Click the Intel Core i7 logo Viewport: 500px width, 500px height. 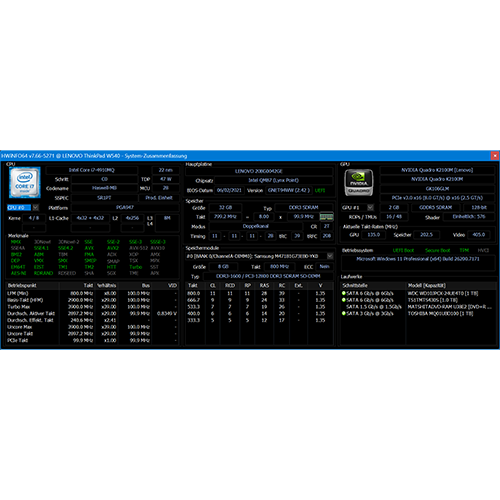point(25,182)
